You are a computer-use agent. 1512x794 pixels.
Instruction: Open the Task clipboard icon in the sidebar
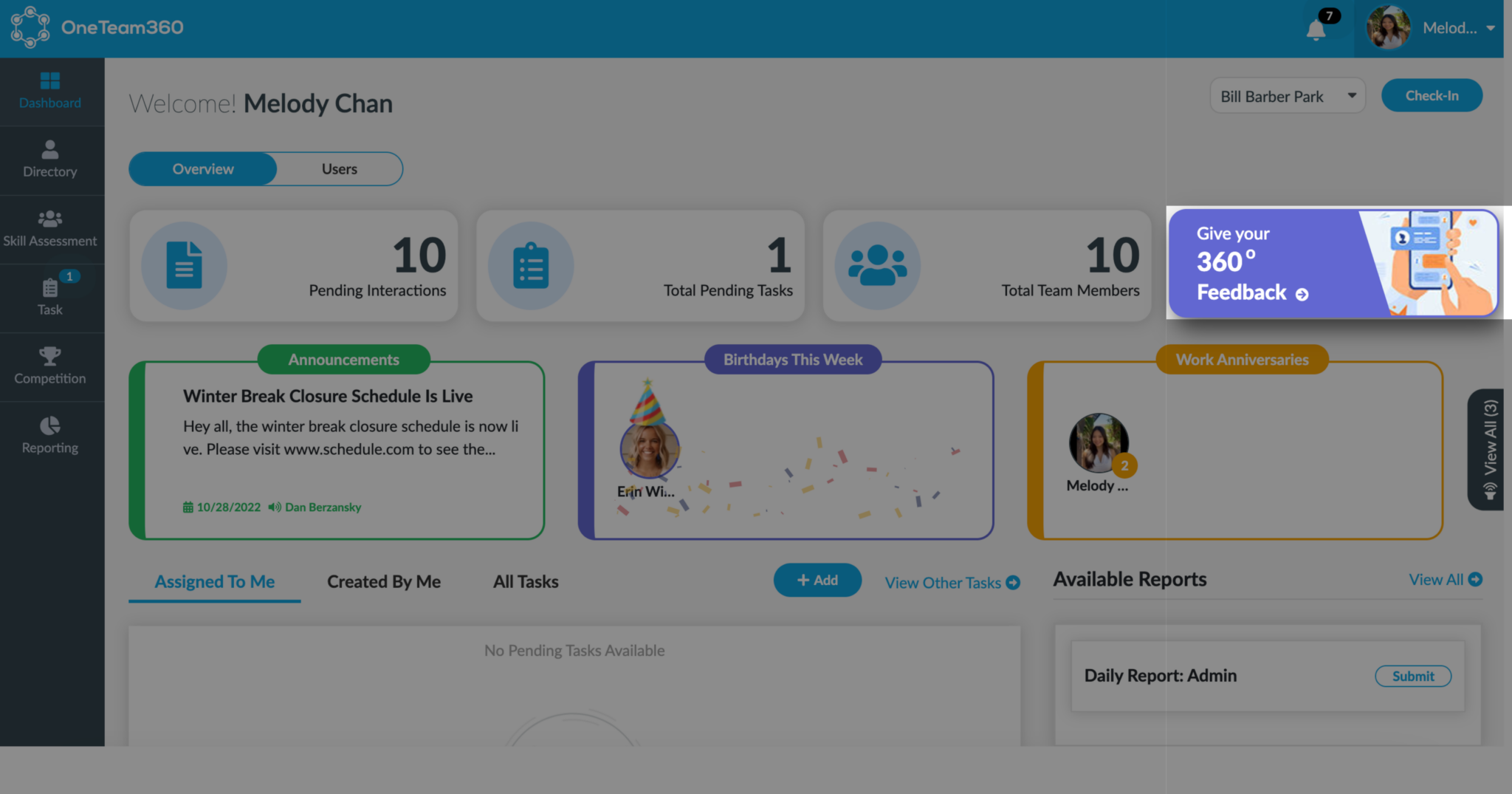50,287
